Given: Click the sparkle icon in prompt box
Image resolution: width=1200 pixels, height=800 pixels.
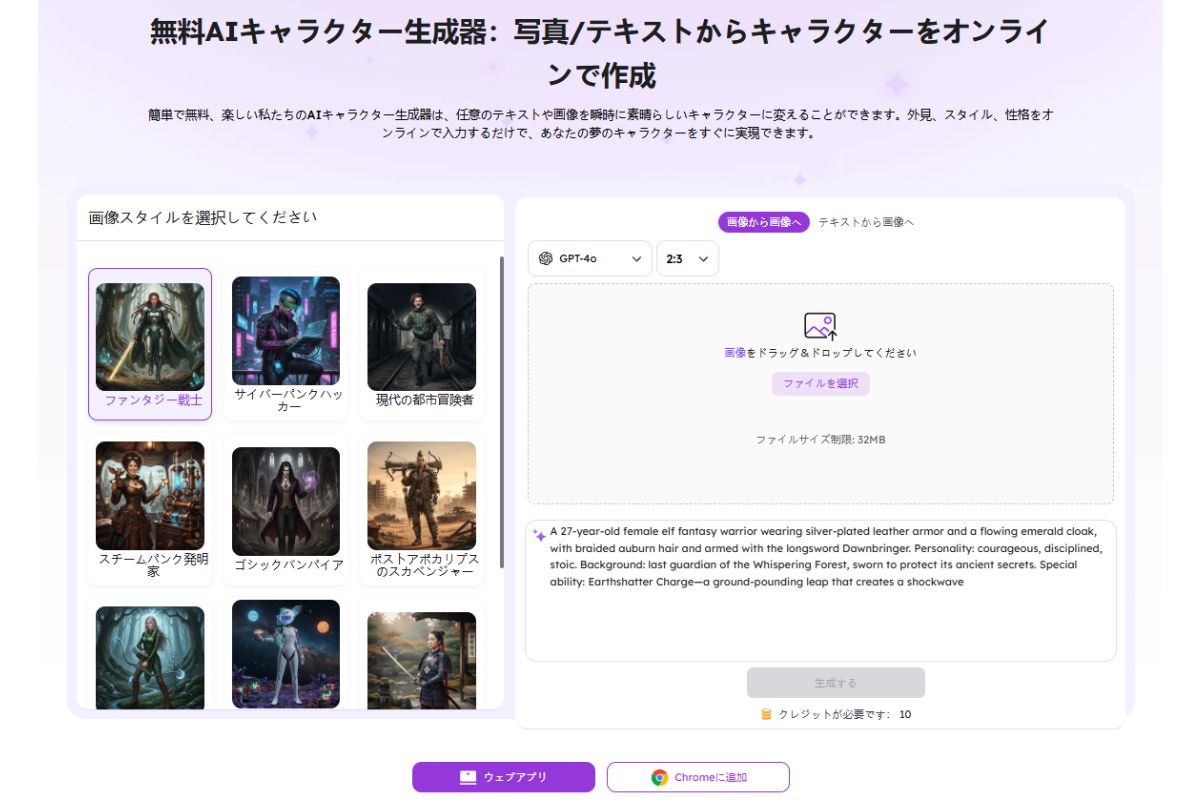Looking at the screenshot, I should (x=539, y=535).
